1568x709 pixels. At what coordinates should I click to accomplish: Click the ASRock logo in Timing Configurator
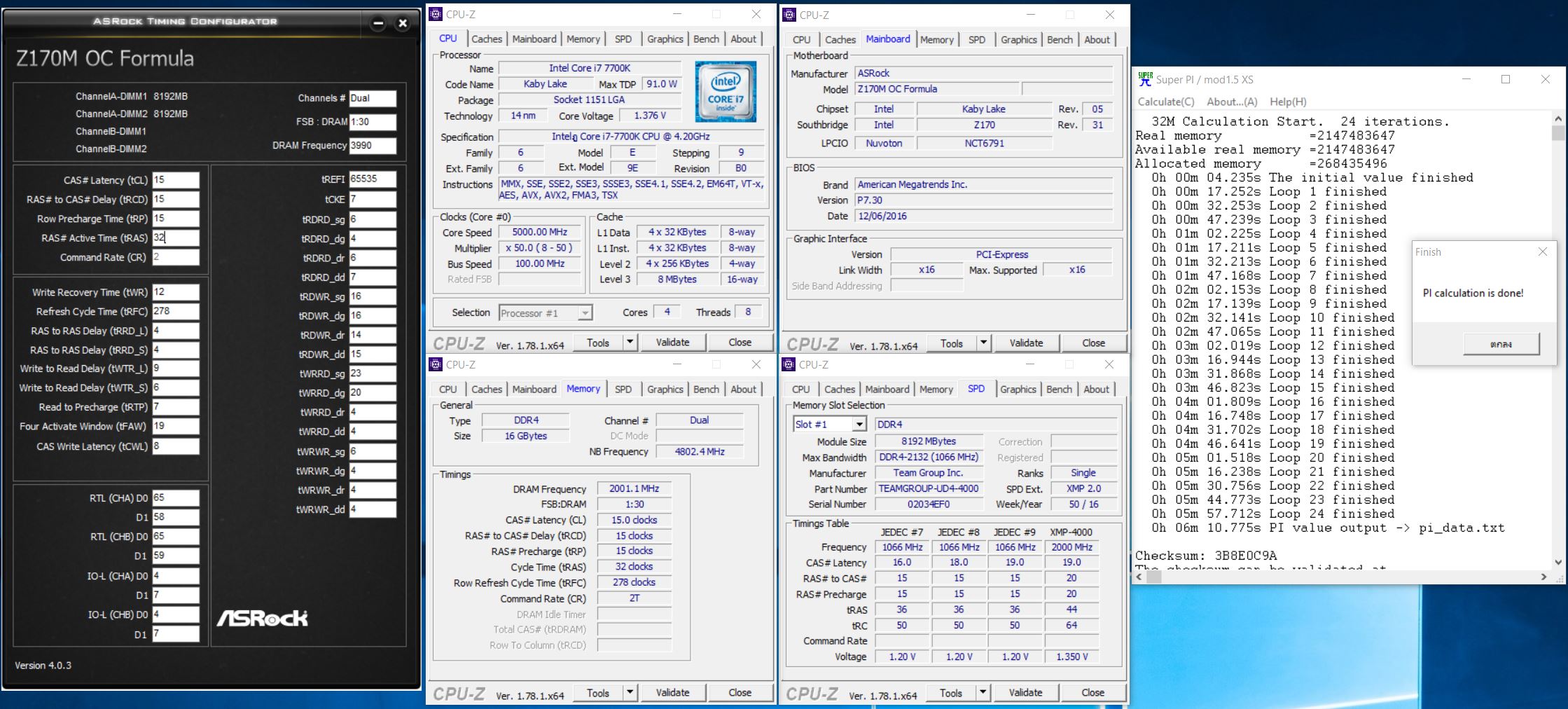click(262, 618)
